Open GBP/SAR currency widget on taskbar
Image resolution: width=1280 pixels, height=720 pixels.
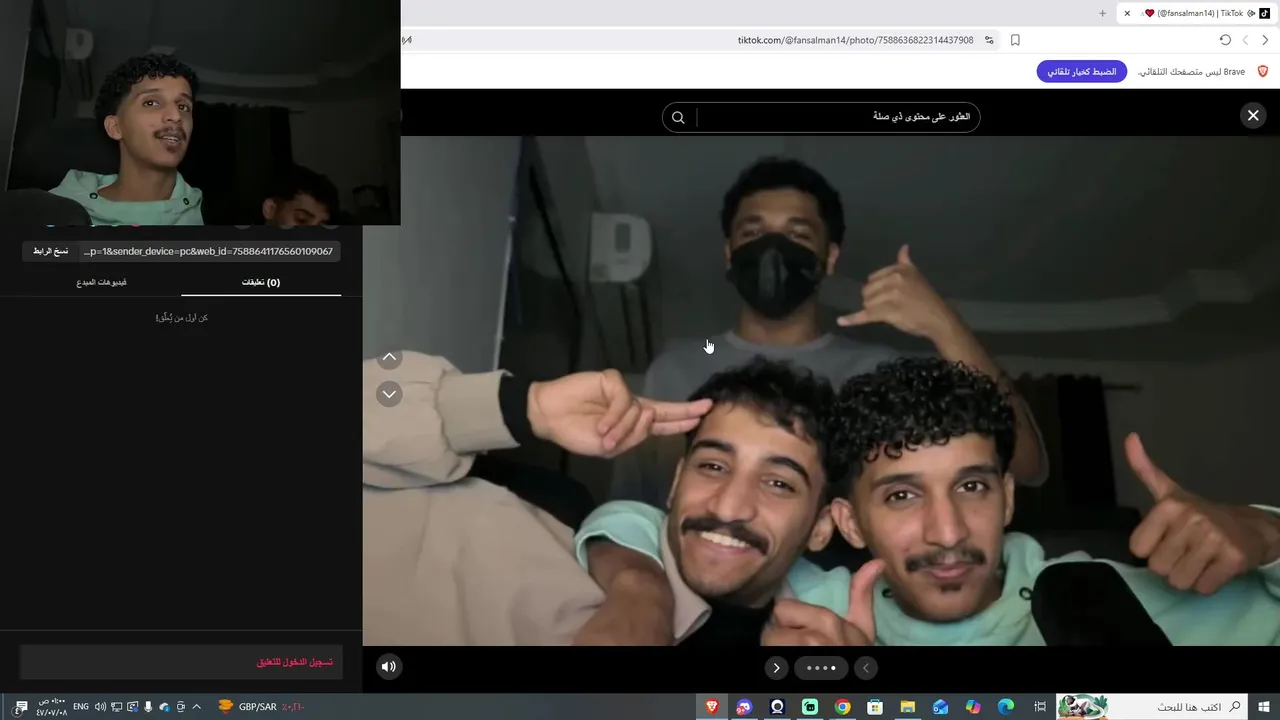pyautogui.click(x=260, y=707)
